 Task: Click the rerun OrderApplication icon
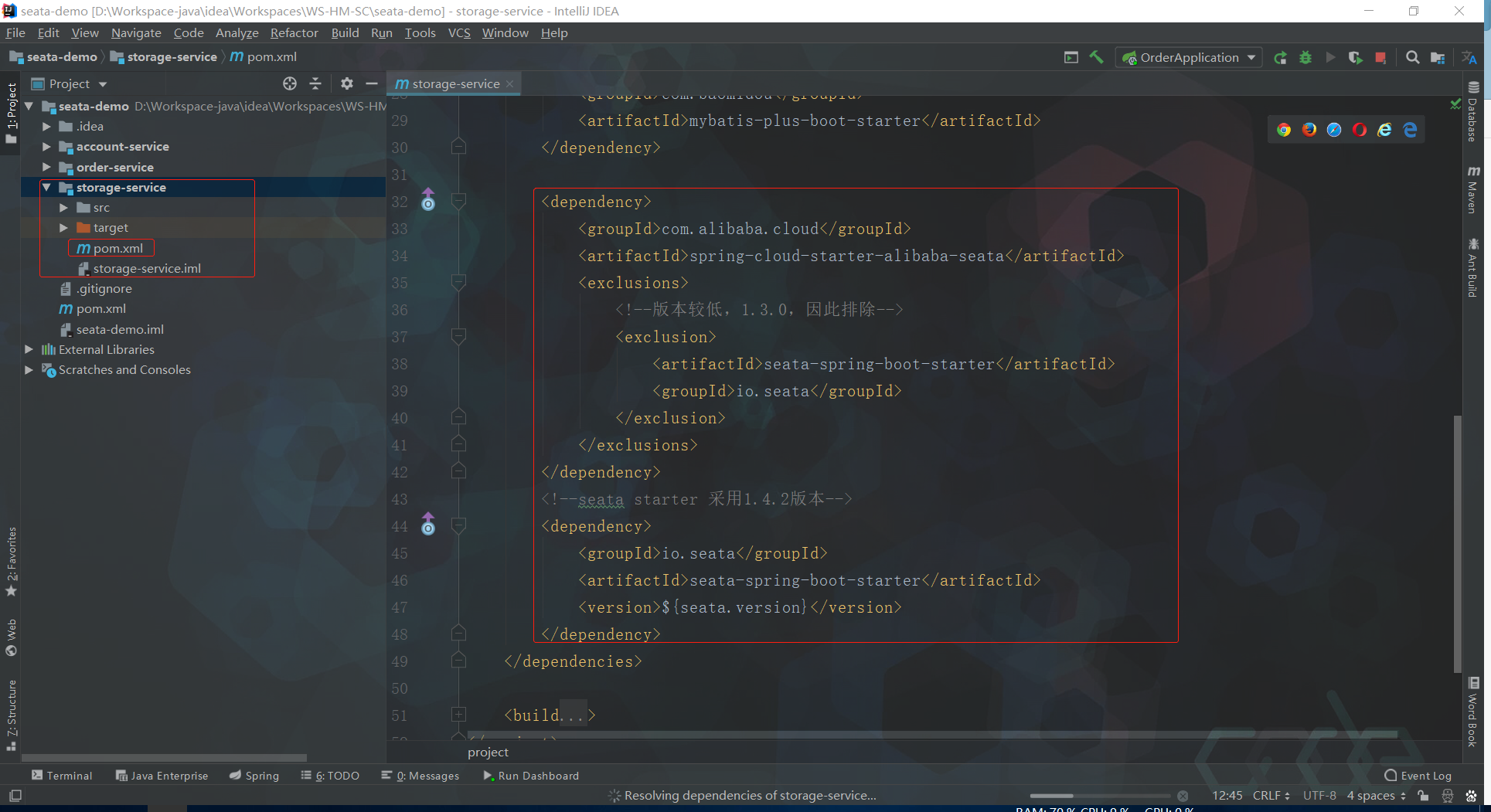pos(1281,58)
